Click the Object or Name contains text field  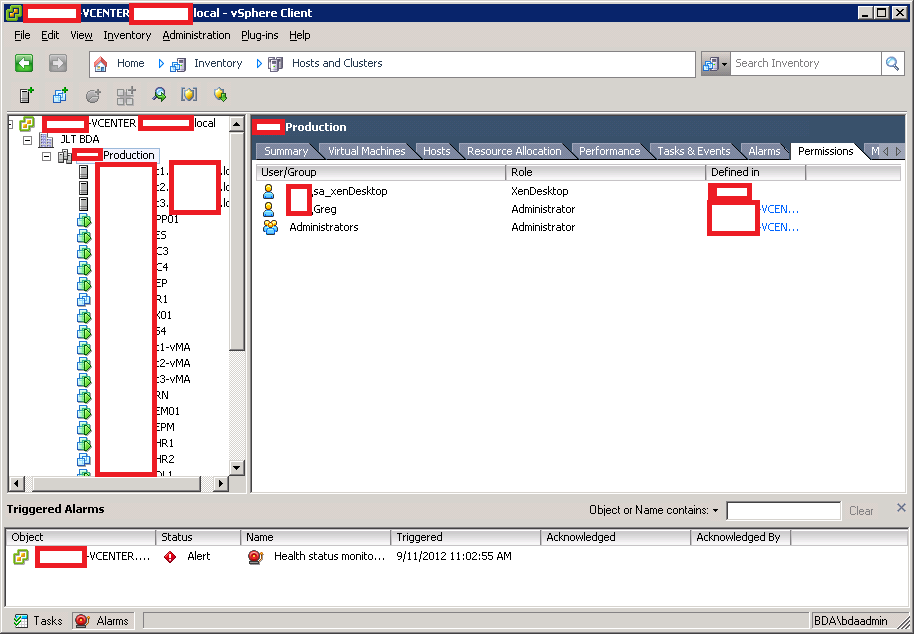tap(783, 511)
